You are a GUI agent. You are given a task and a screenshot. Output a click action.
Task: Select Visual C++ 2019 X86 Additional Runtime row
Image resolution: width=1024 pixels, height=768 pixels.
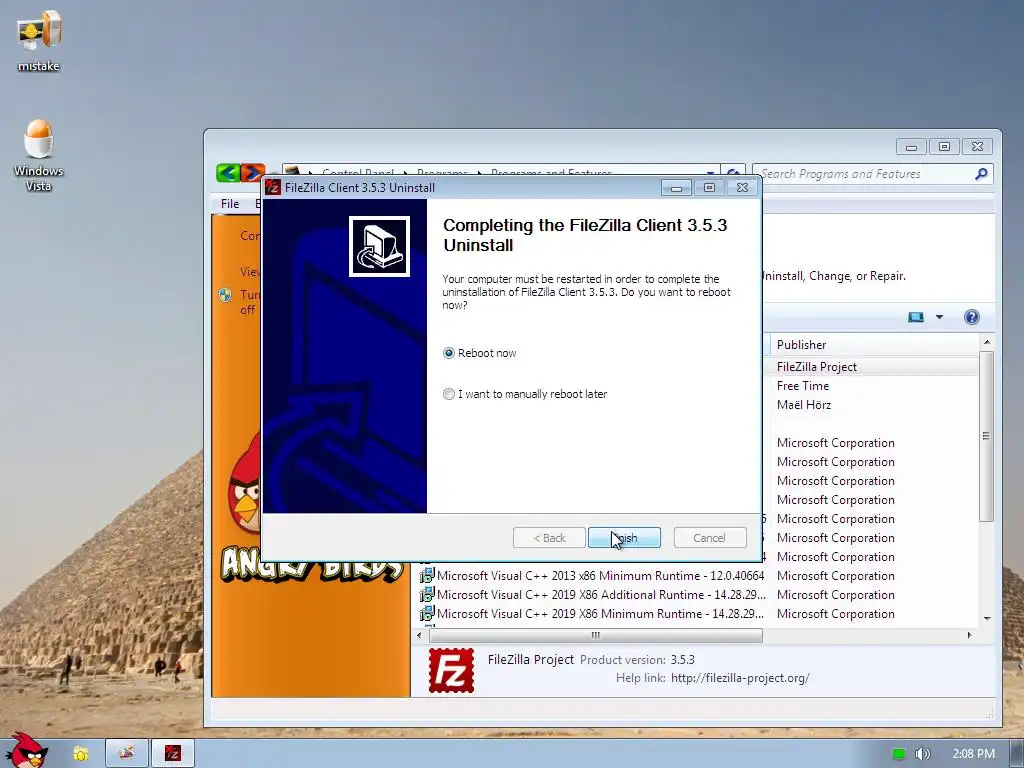point(601,594)
